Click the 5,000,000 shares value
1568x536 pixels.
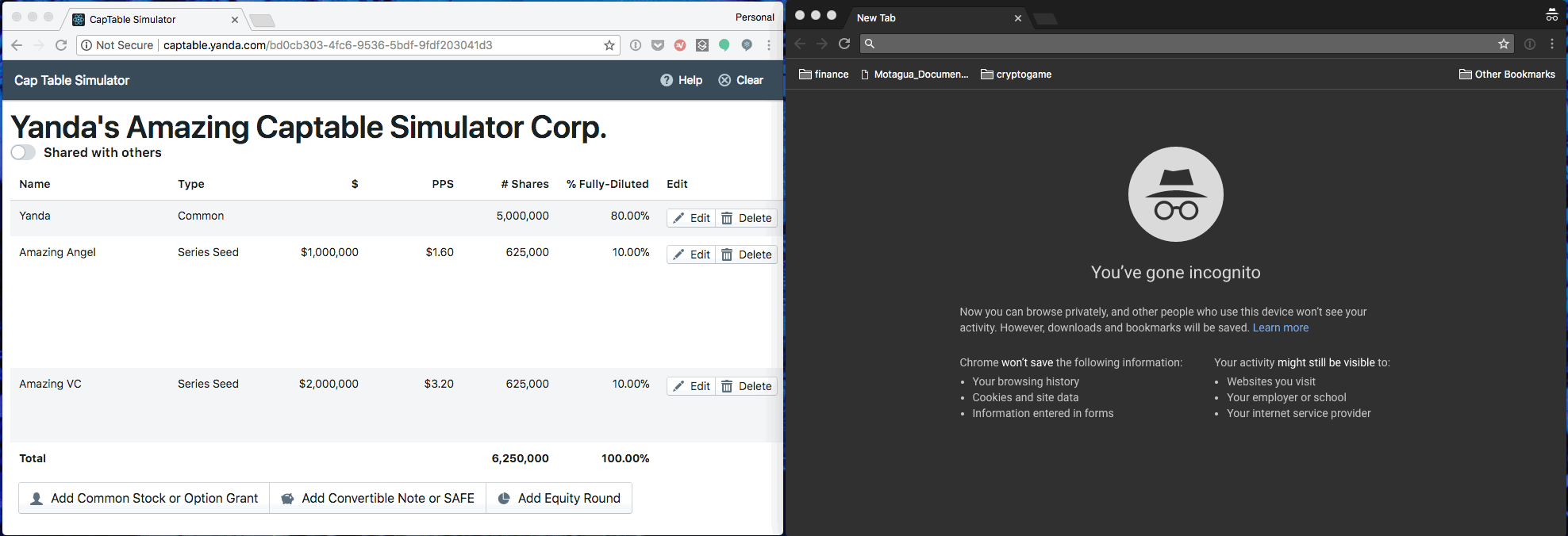click(522, 216)
